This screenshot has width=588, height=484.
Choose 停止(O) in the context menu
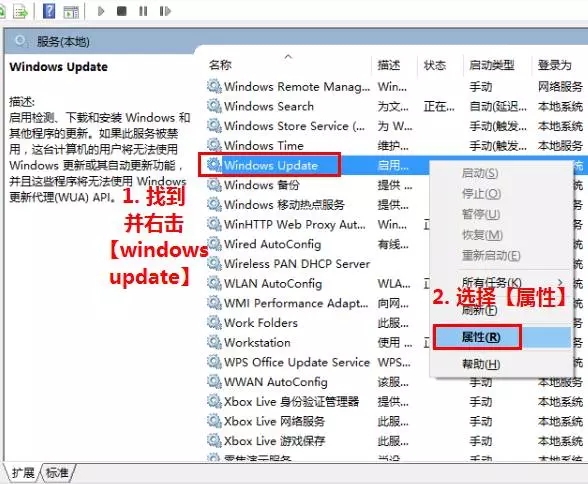pyautogui.click(x=481, y=194)
